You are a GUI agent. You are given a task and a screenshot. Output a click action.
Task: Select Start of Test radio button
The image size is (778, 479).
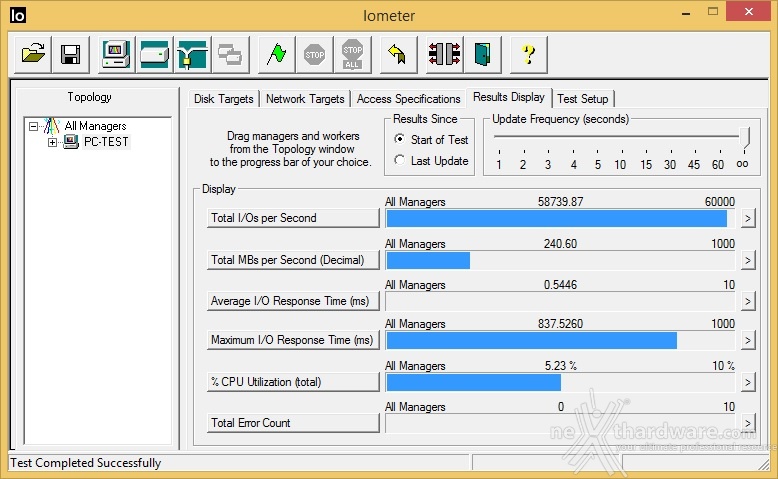(399, 139)
